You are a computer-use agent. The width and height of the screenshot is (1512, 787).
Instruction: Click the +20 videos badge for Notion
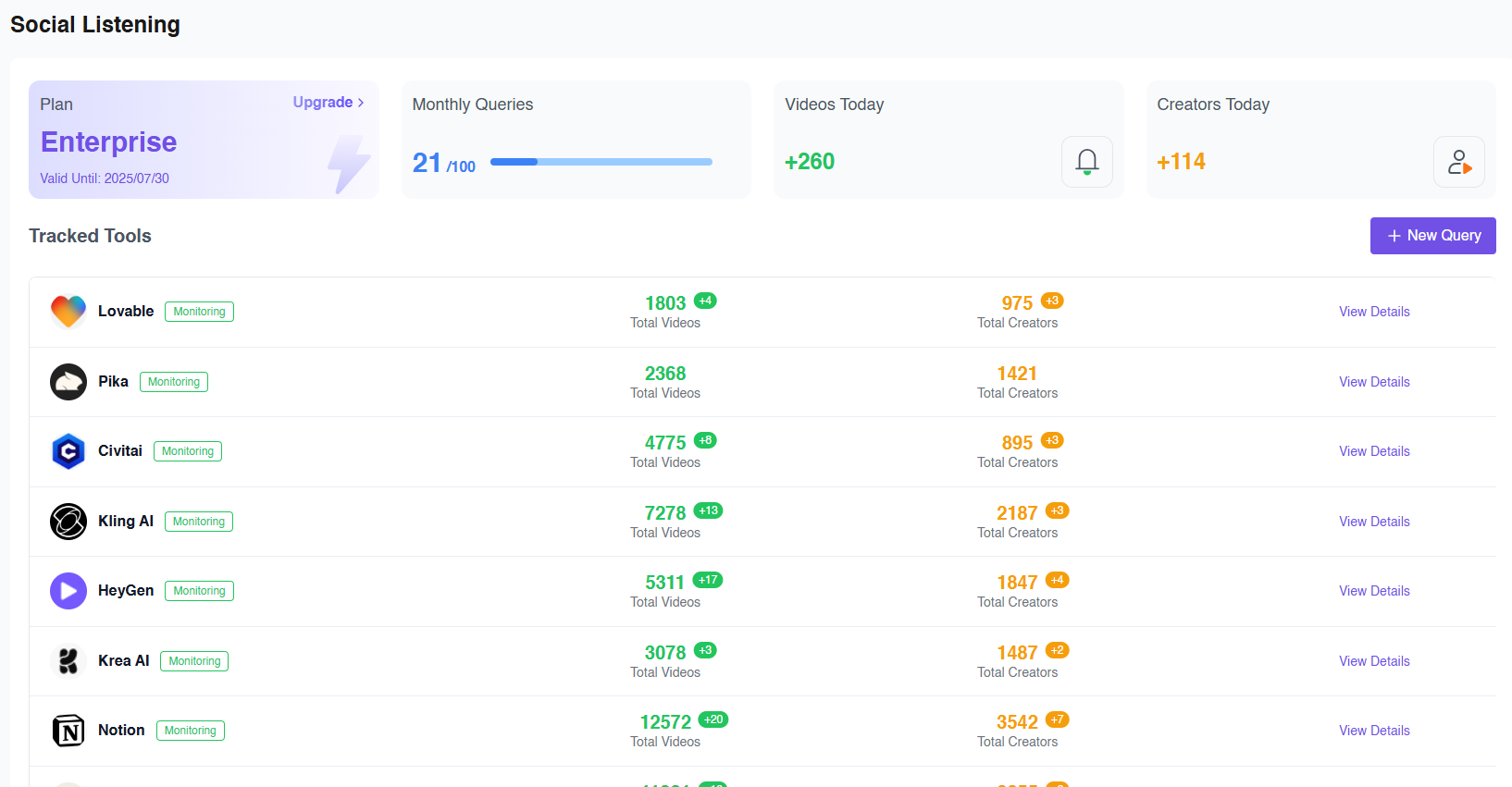click(713, 719)
